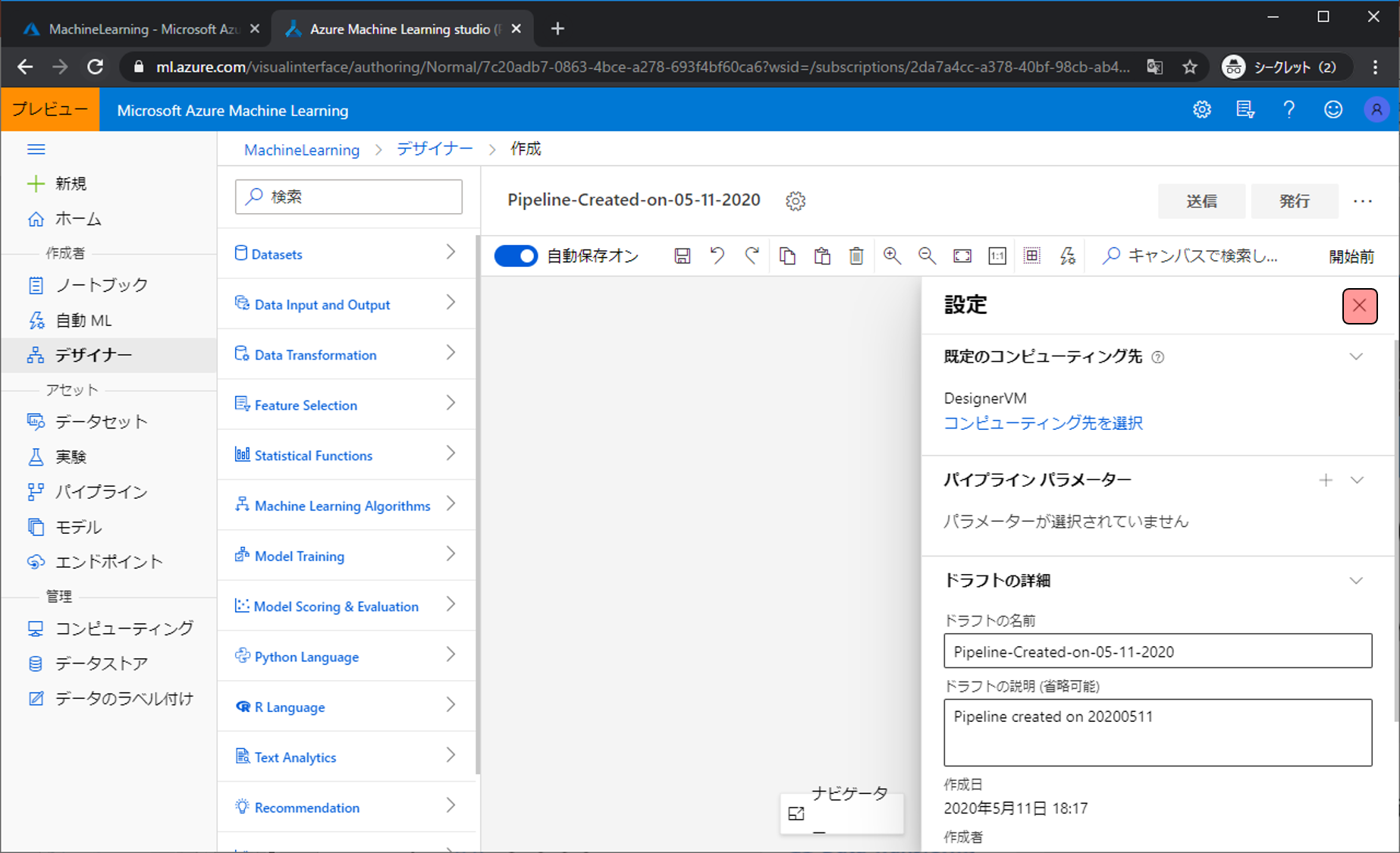Image resolution: width=1400 pixels, height=853 pixels.
Task: Click the trash delete icon
Action: [x=856, y=256]
